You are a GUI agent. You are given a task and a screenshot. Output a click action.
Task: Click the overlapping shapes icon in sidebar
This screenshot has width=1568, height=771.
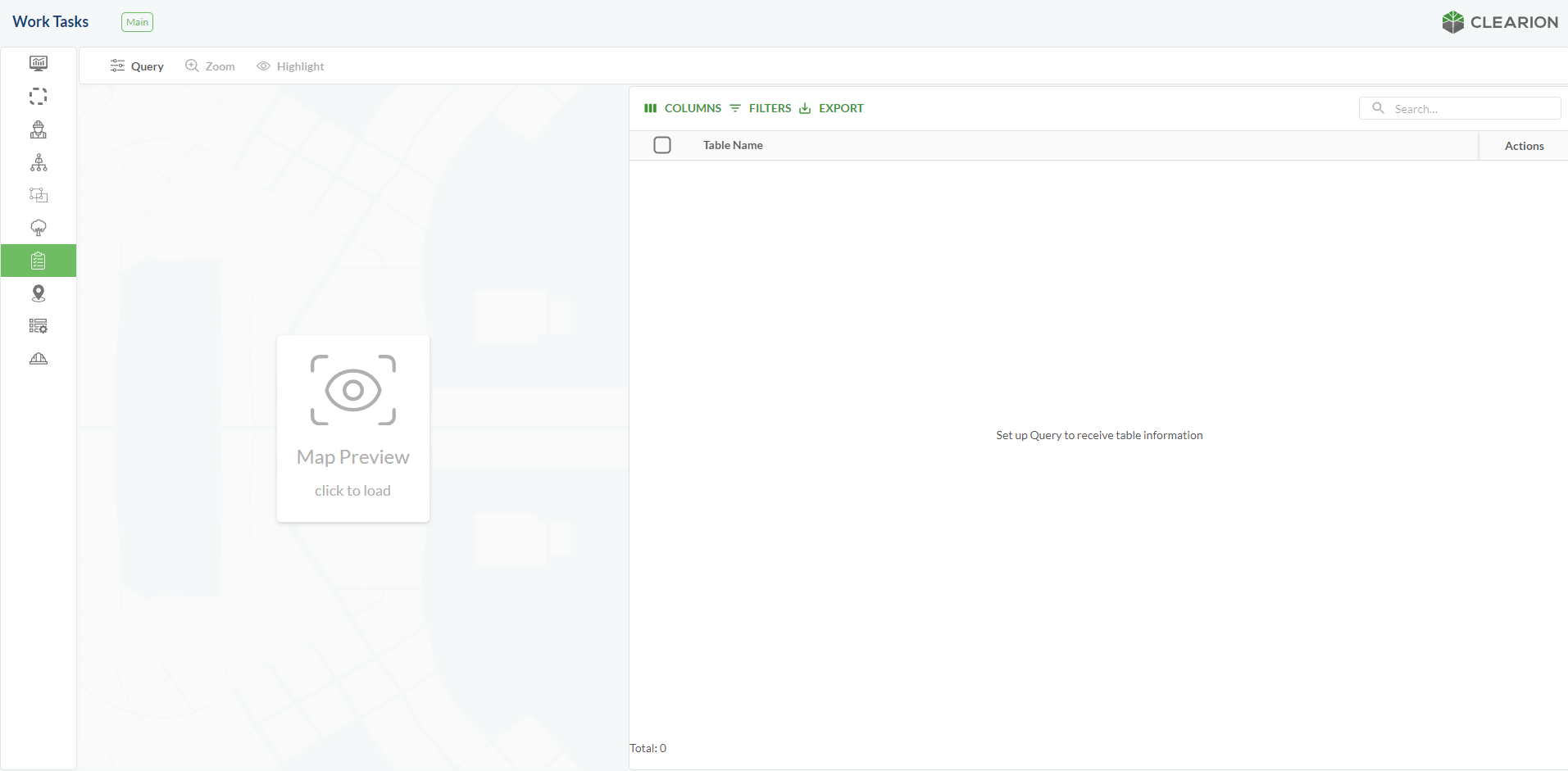39,195
